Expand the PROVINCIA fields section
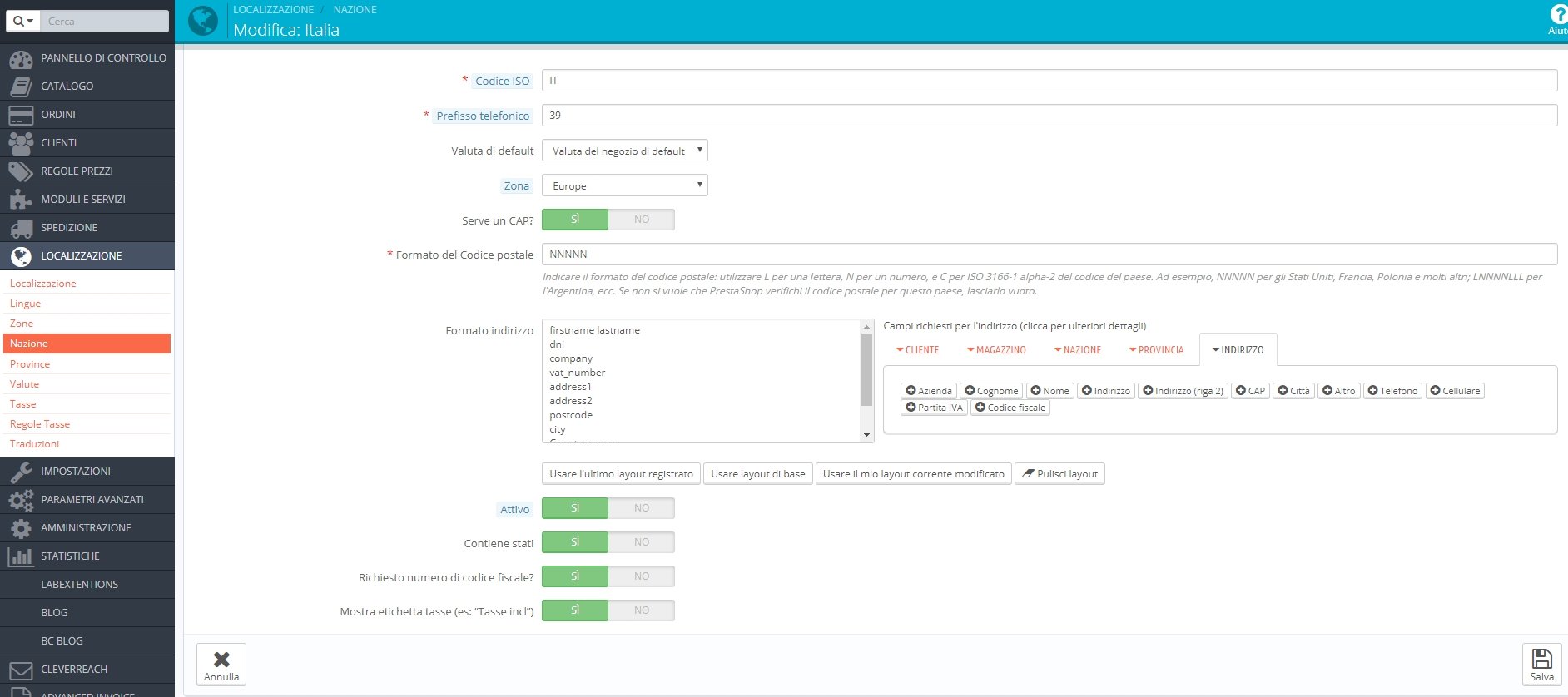Screen dimensions: 1568x697 pos(1156,350)
